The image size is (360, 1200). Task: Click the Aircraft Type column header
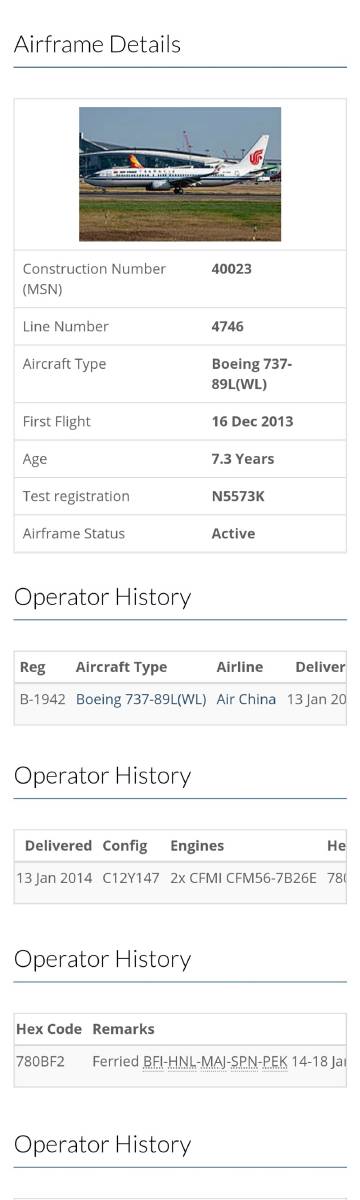click(122, 667)
